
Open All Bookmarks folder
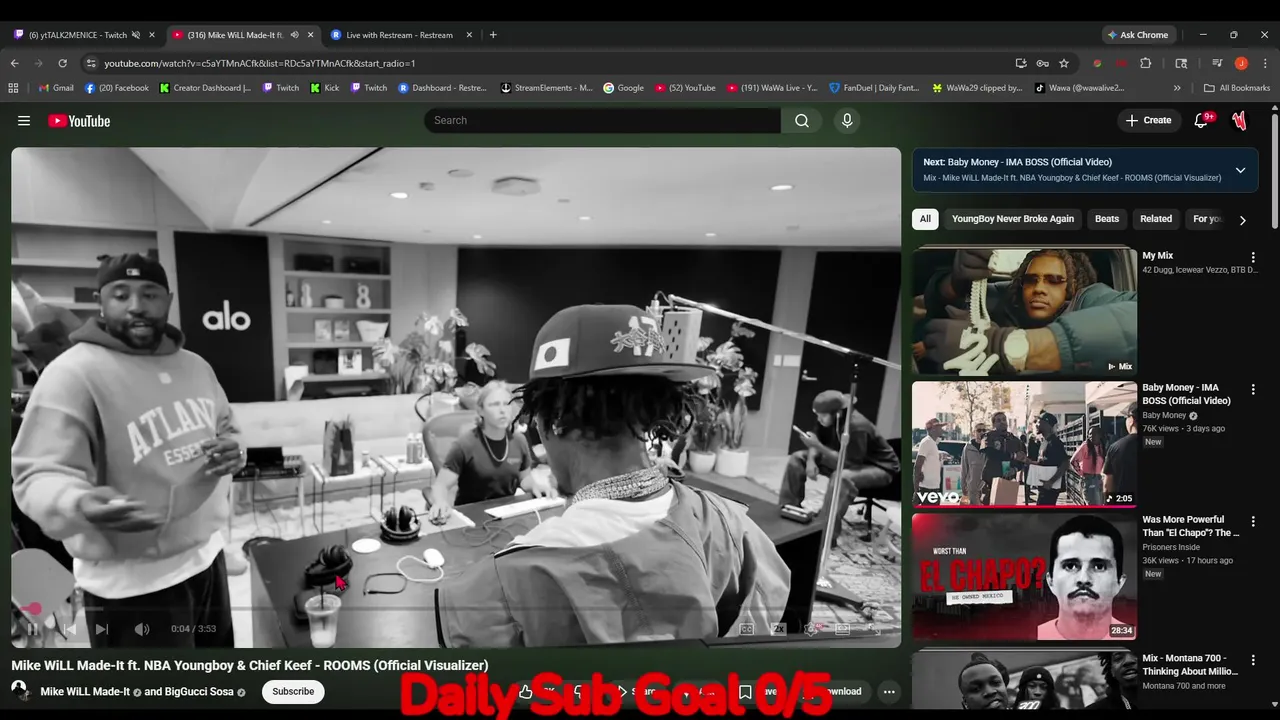(1237, 88)
